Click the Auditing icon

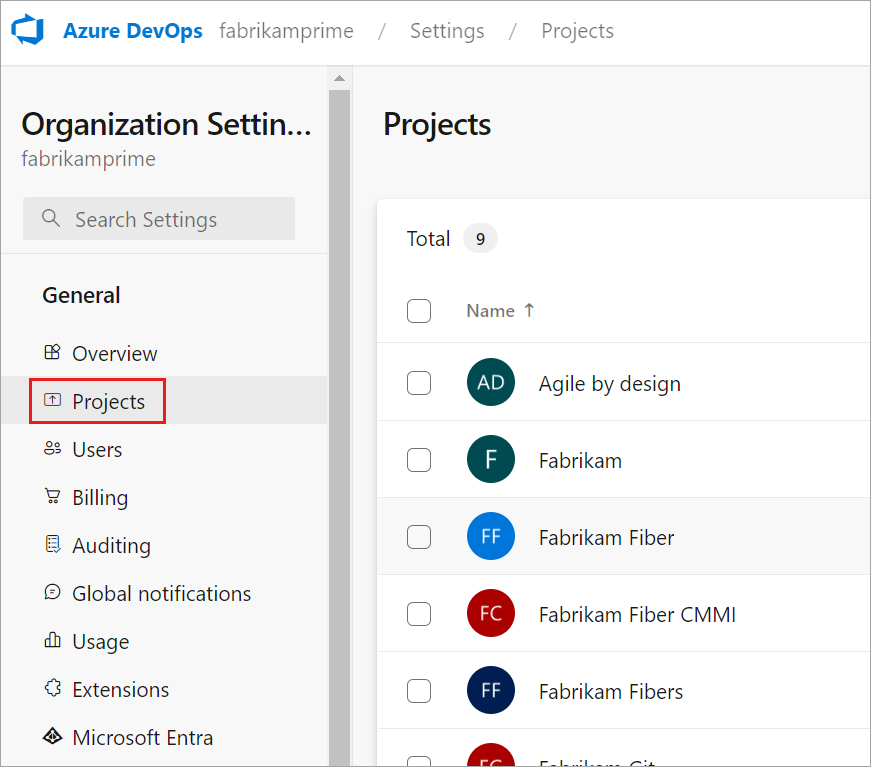53,545
